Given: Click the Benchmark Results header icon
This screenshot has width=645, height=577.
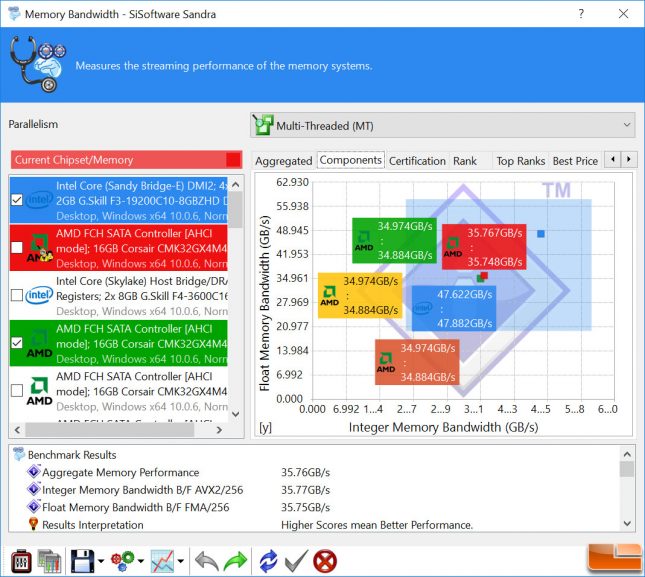Looking at the screenshot, I should tap(19, 454).
